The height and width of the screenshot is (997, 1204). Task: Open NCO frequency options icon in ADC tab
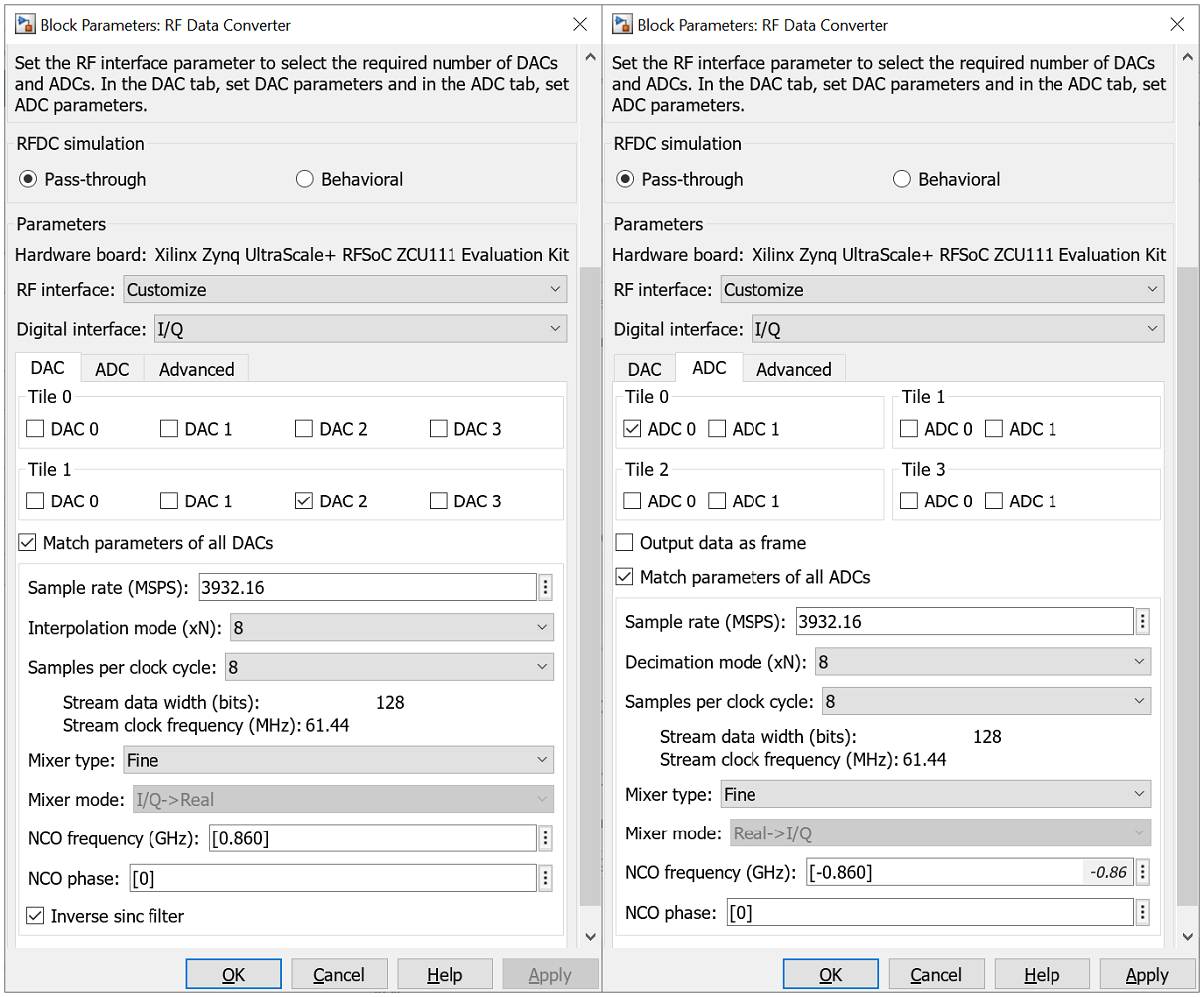coord(1142,871)
